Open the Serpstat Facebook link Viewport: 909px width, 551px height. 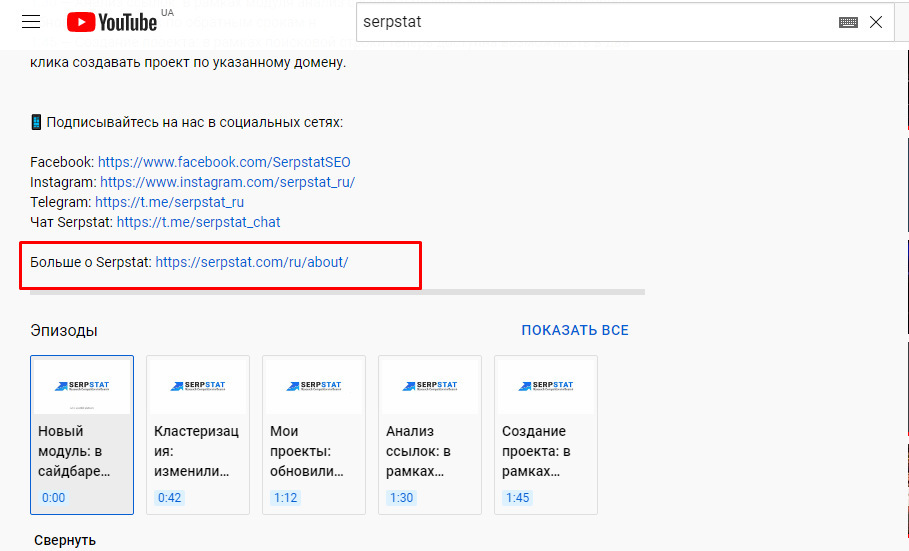point(224,162)
